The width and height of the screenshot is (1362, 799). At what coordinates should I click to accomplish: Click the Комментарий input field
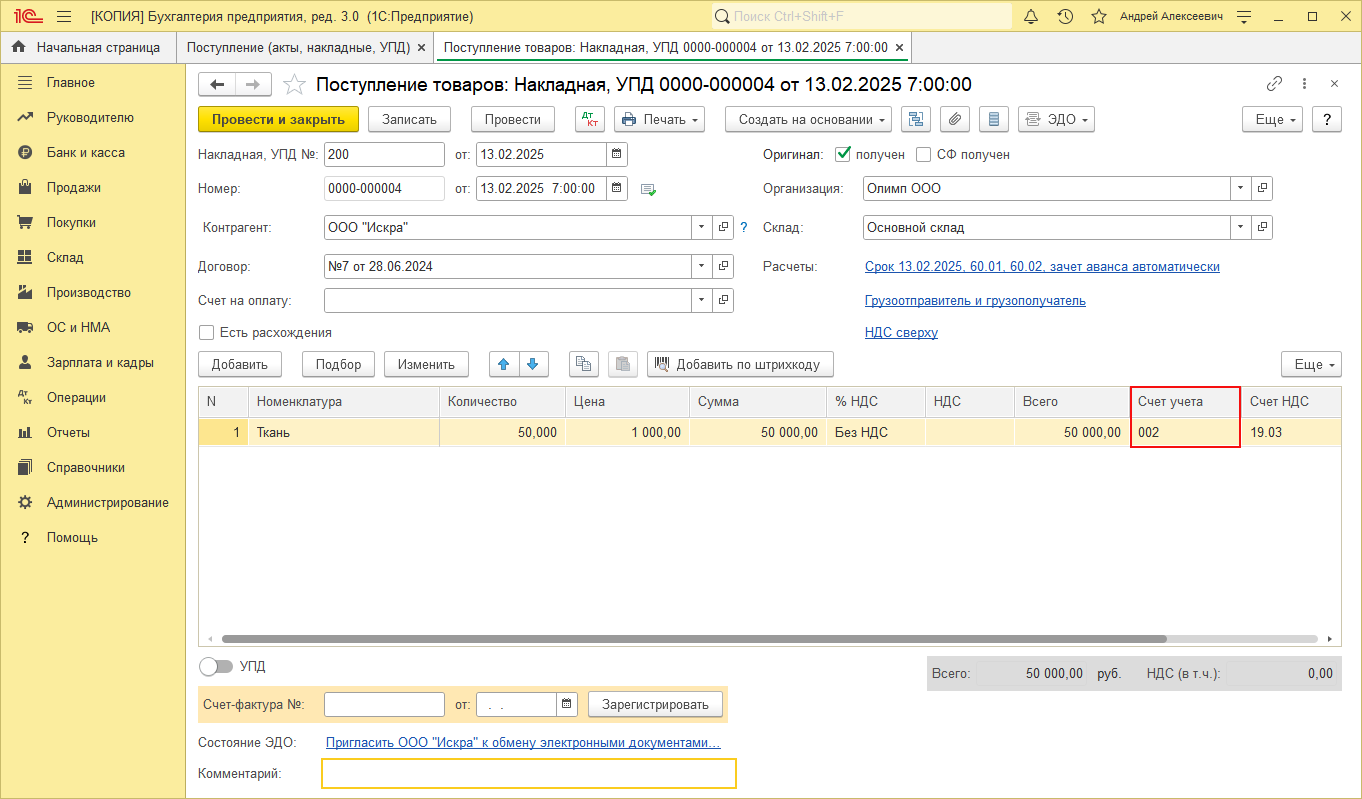(529, 773)
